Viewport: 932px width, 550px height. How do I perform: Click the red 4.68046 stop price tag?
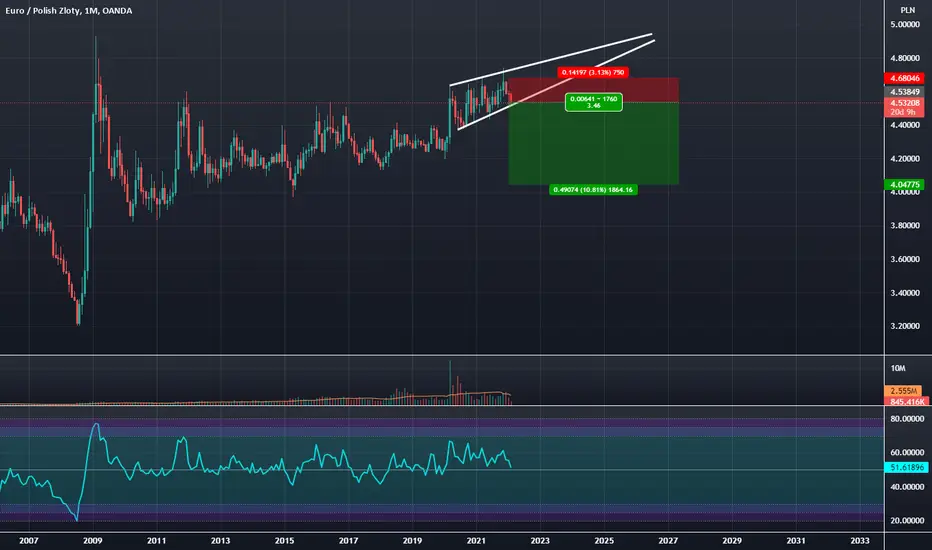point(904,78)
